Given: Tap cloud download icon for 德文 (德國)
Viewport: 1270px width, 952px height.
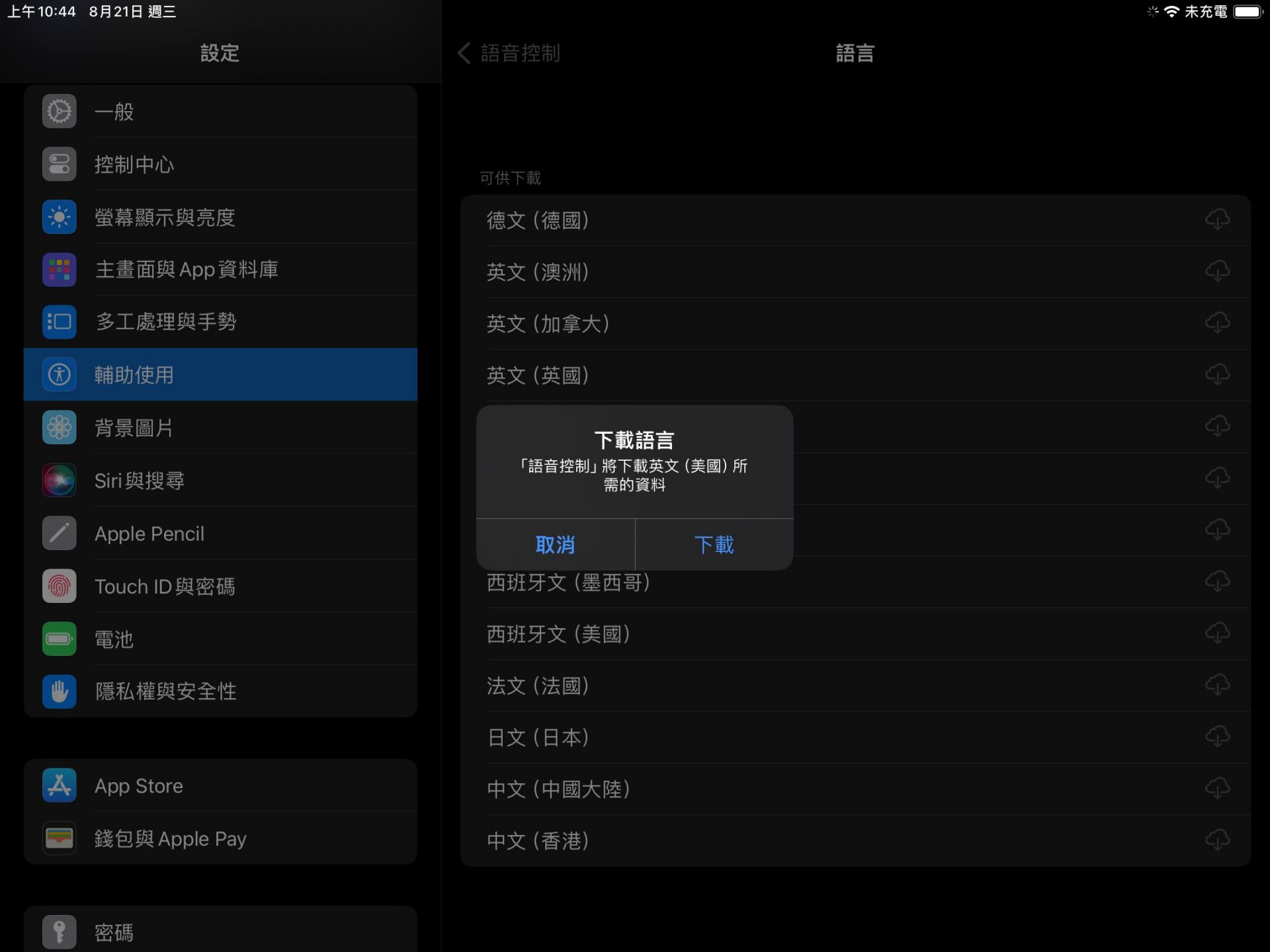Looking at the screenshot, I should tap(1217, 219).
